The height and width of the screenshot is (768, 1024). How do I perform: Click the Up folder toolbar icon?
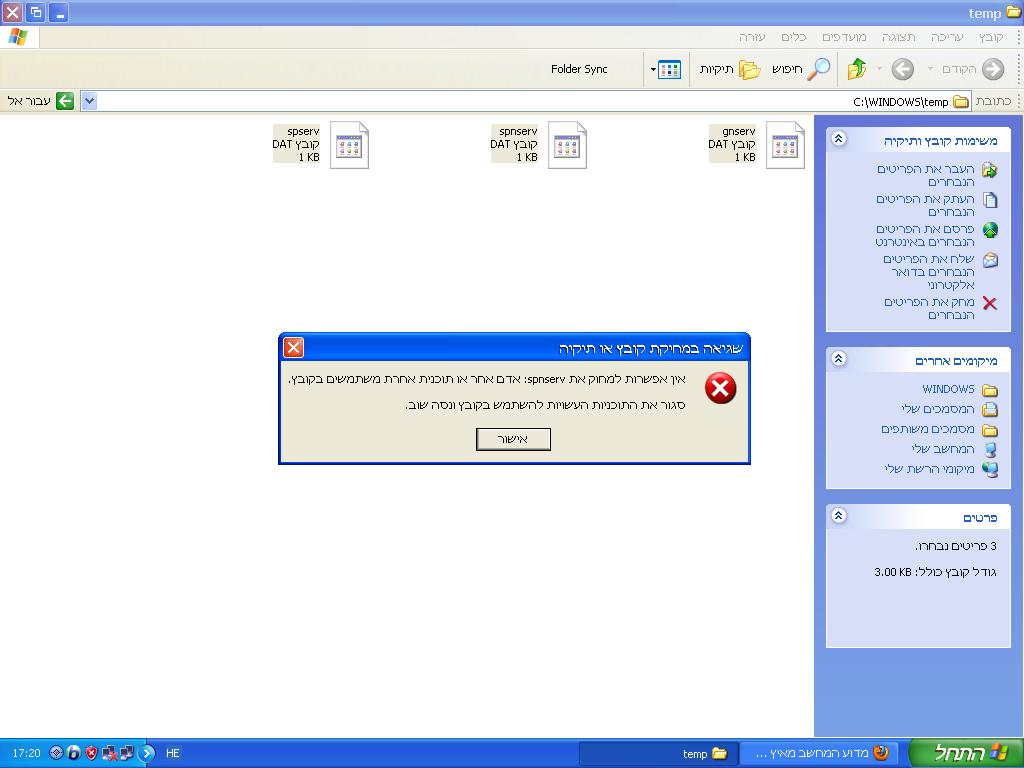click(857, 69)
